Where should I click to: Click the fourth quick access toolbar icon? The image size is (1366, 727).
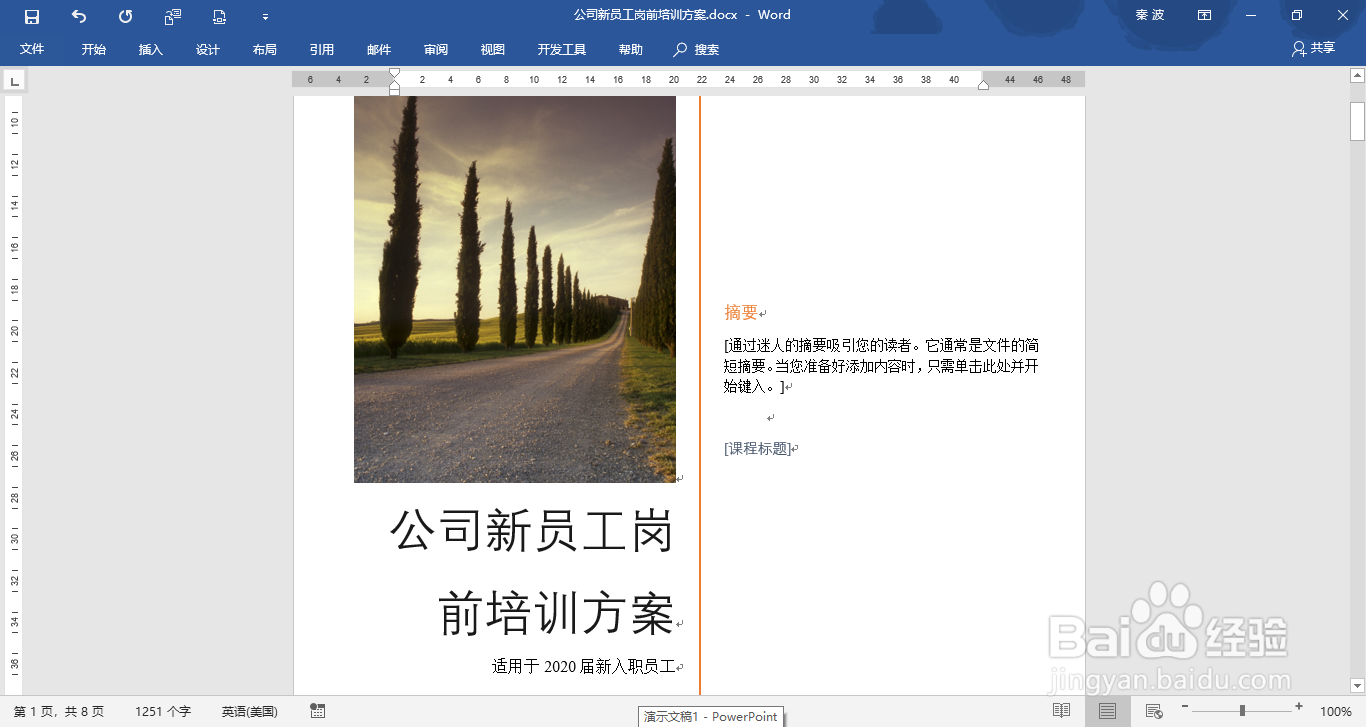click(x=172, y=16)
